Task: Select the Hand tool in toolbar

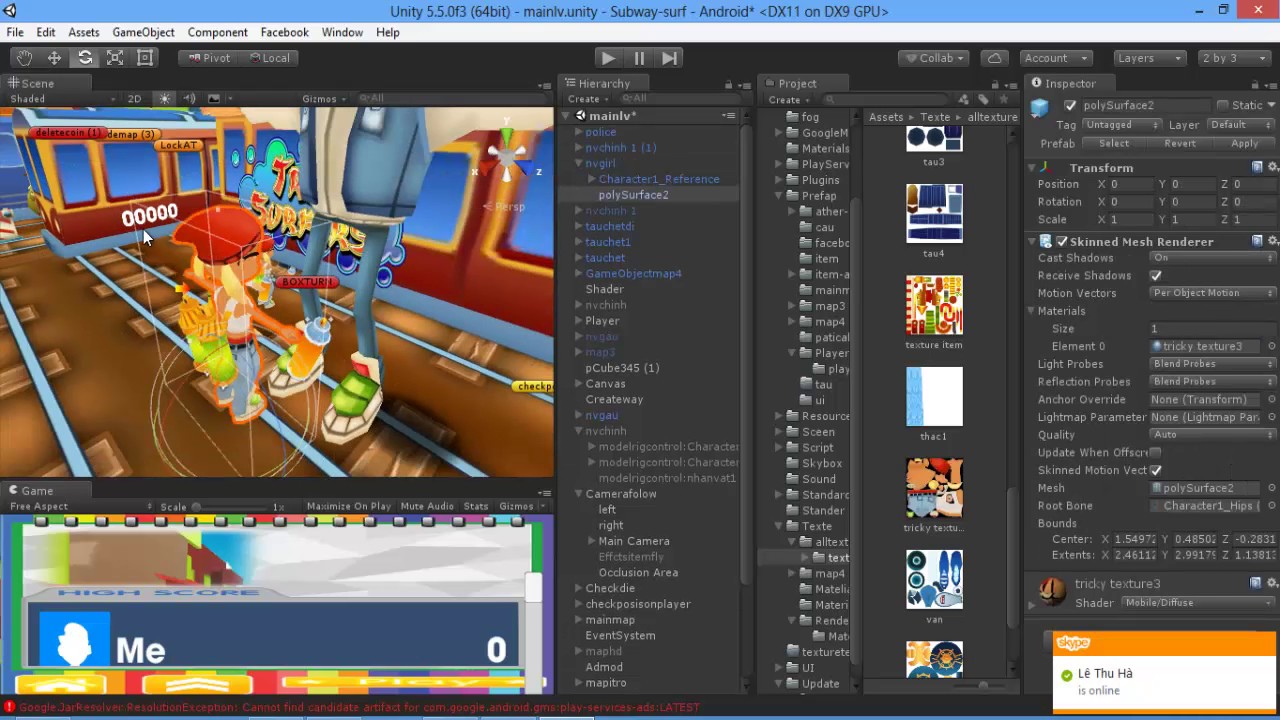Action: (x=24, y=58)
